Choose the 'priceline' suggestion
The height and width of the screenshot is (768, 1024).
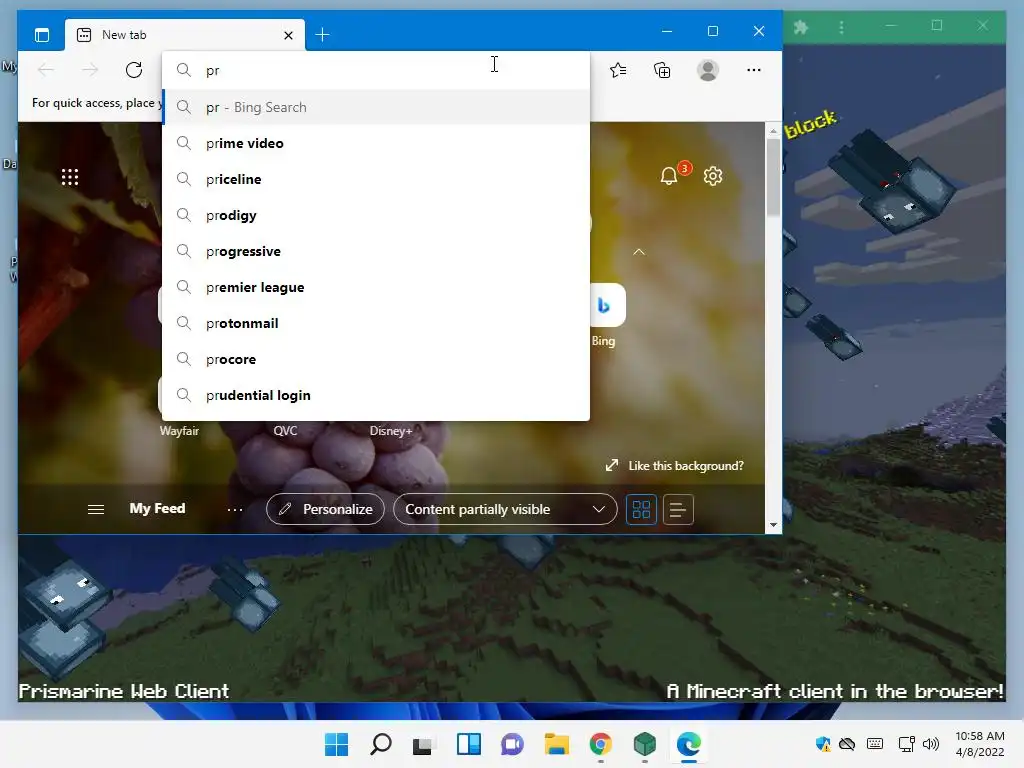376,179
